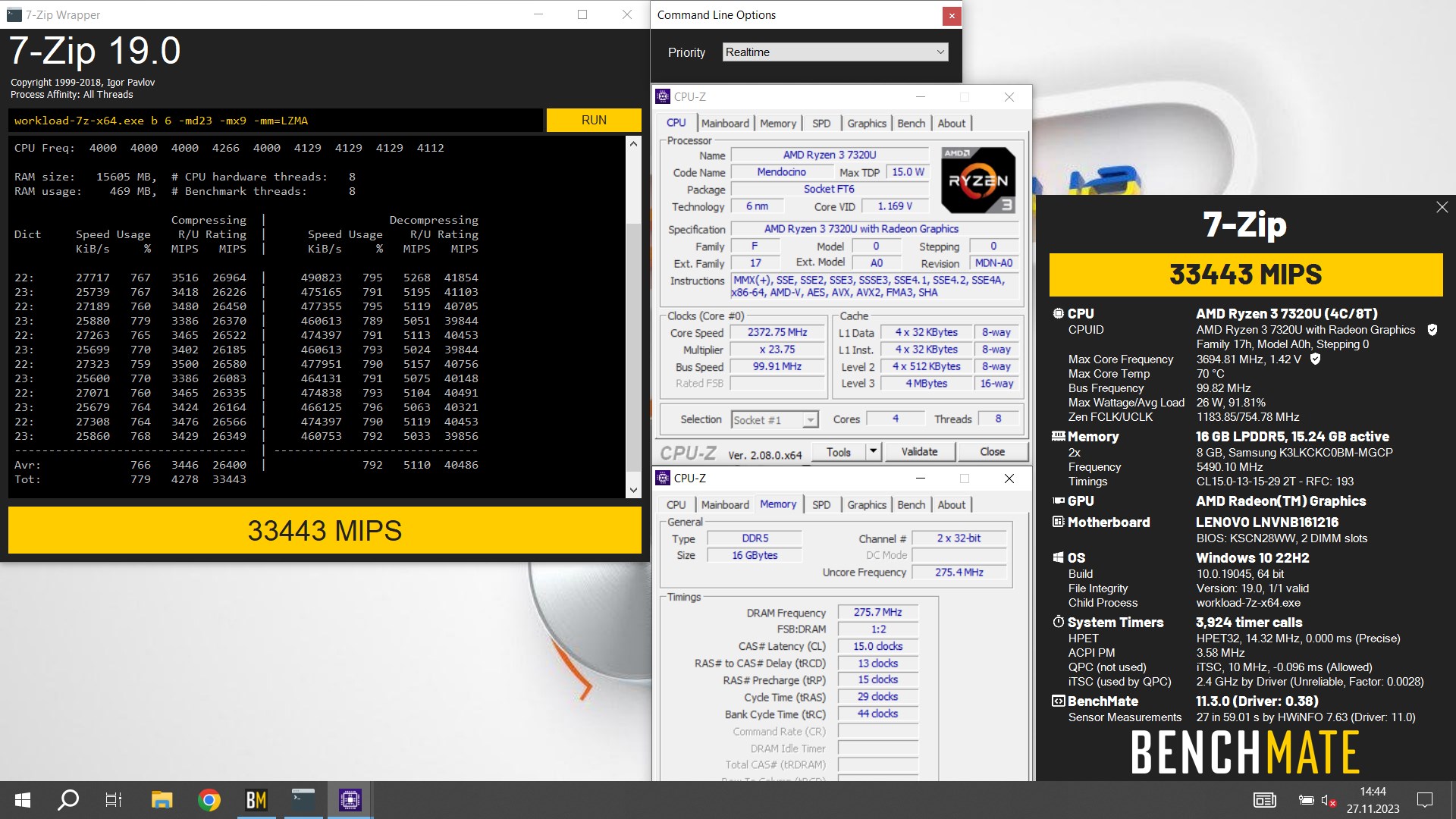This screenshot has width=1456, height=819.
Task: Click the OS Windows icon in BenchMate panel
Action: point(1058,557)
